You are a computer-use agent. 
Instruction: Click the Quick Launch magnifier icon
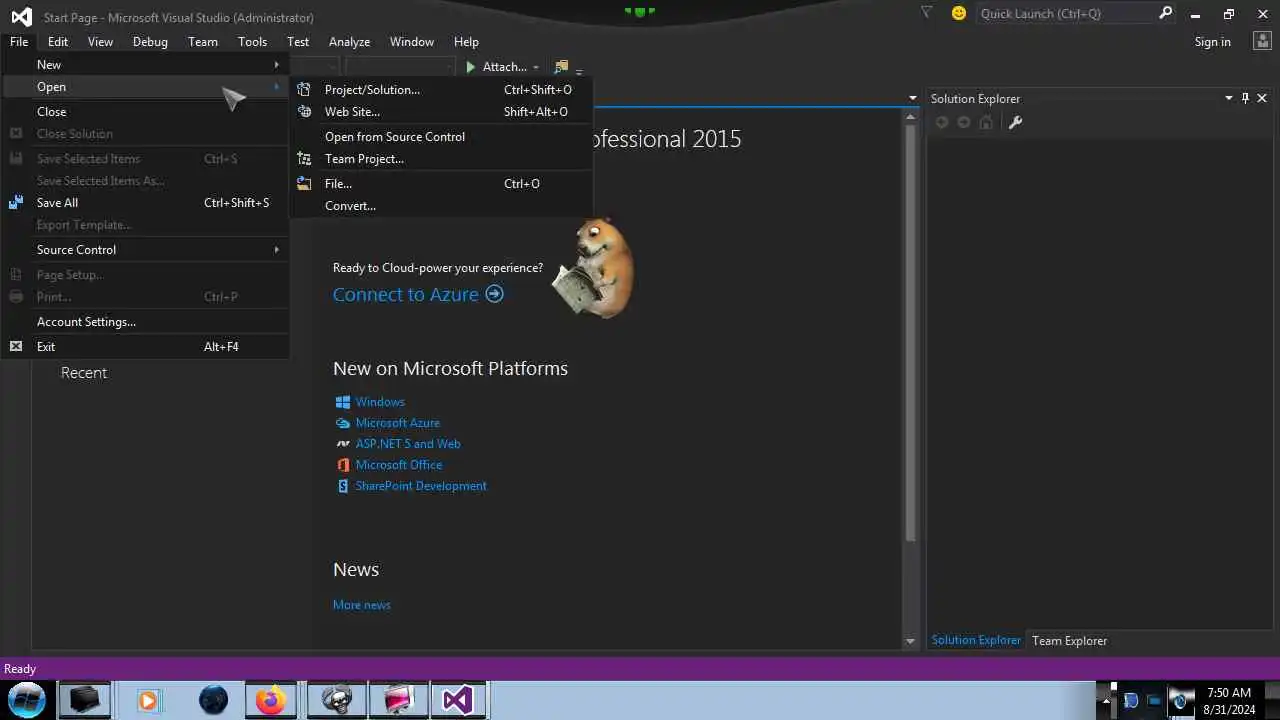click(1165, 13)
